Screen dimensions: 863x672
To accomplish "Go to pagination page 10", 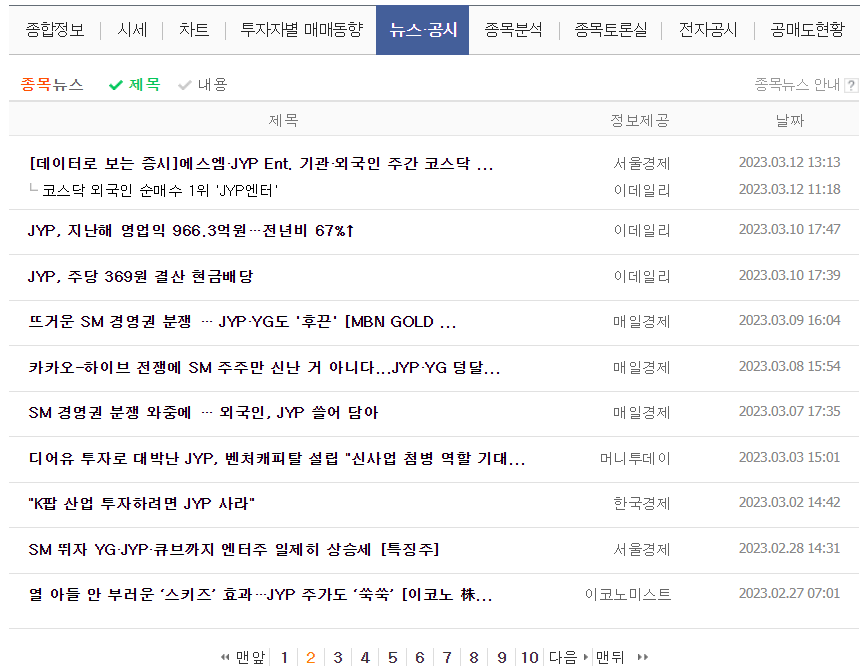I will click(x=529, y=657).
